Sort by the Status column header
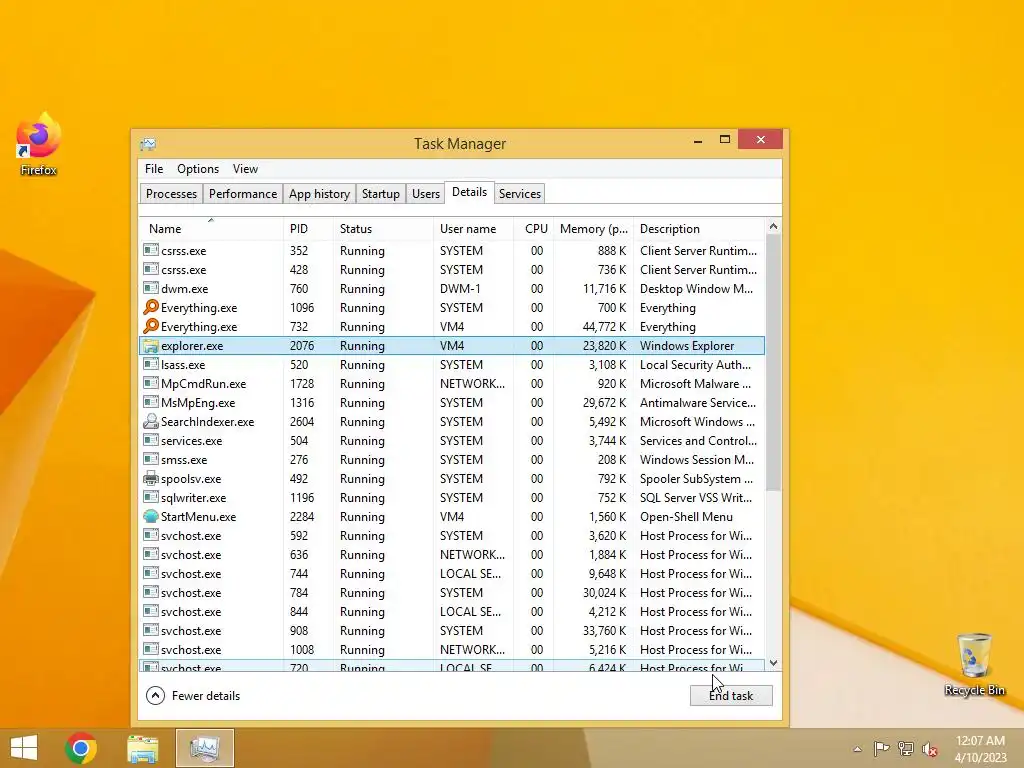This screenshot has width=1024, height=768. 383,229
